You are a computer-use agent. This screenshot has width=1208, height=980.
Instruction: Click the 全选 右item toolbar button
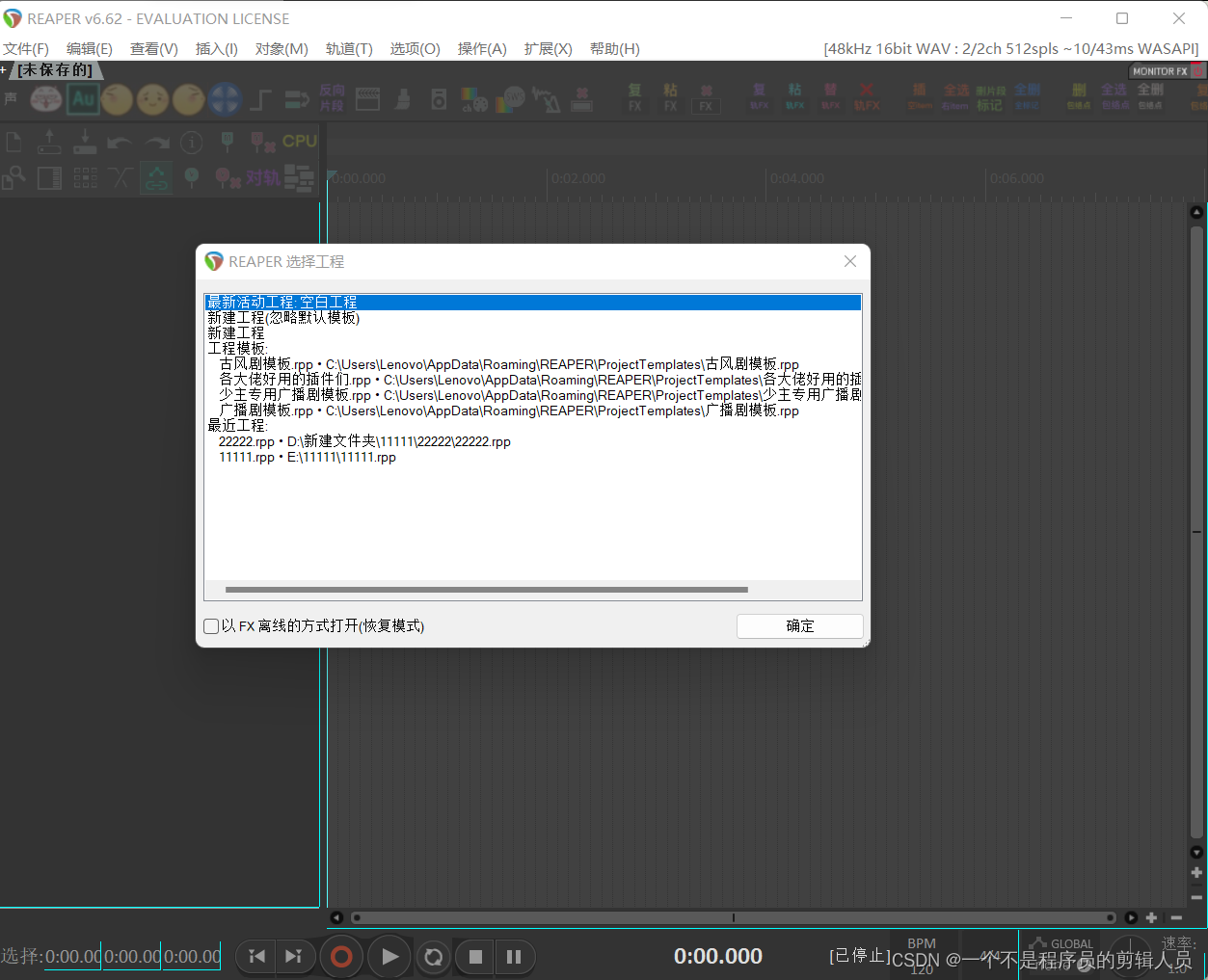point(955,97)
